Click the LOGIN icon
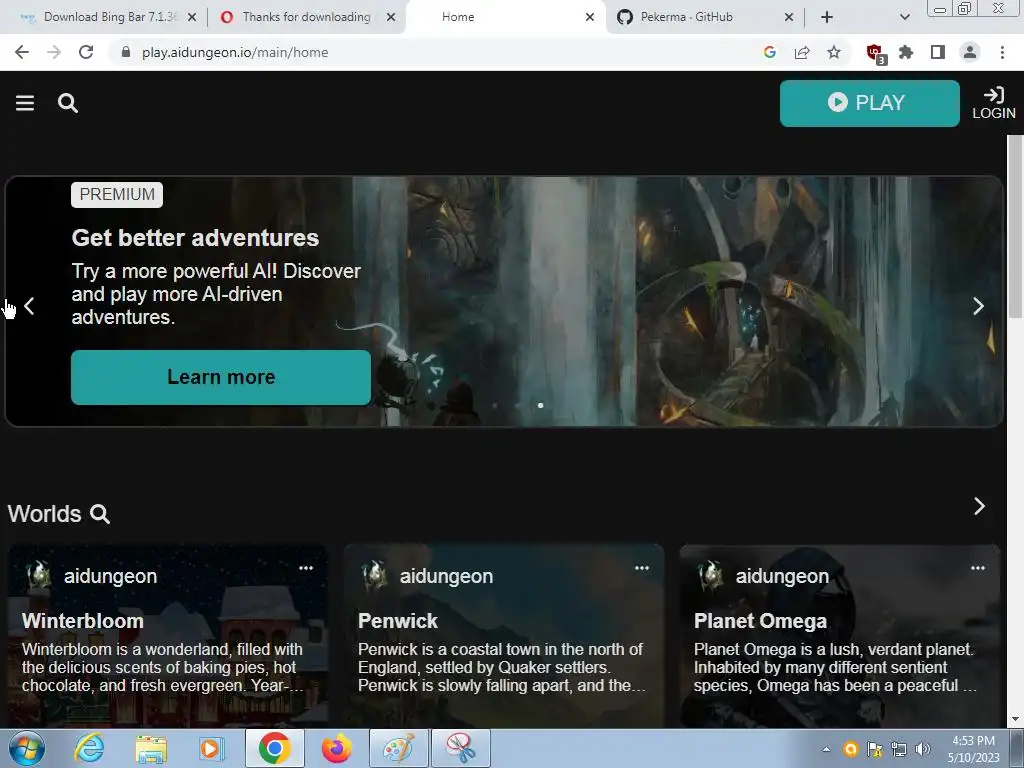 pos(993,103)
